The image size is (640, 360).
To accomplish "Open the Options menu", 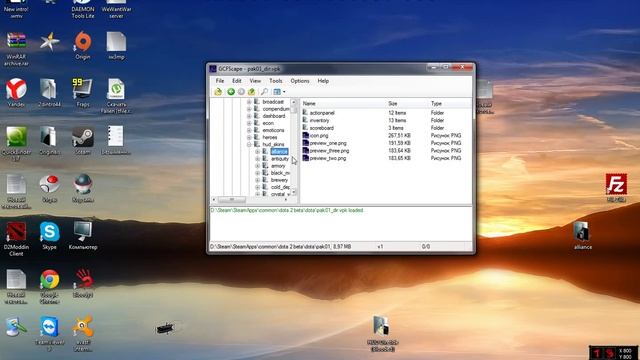I will tap(300, 81).
